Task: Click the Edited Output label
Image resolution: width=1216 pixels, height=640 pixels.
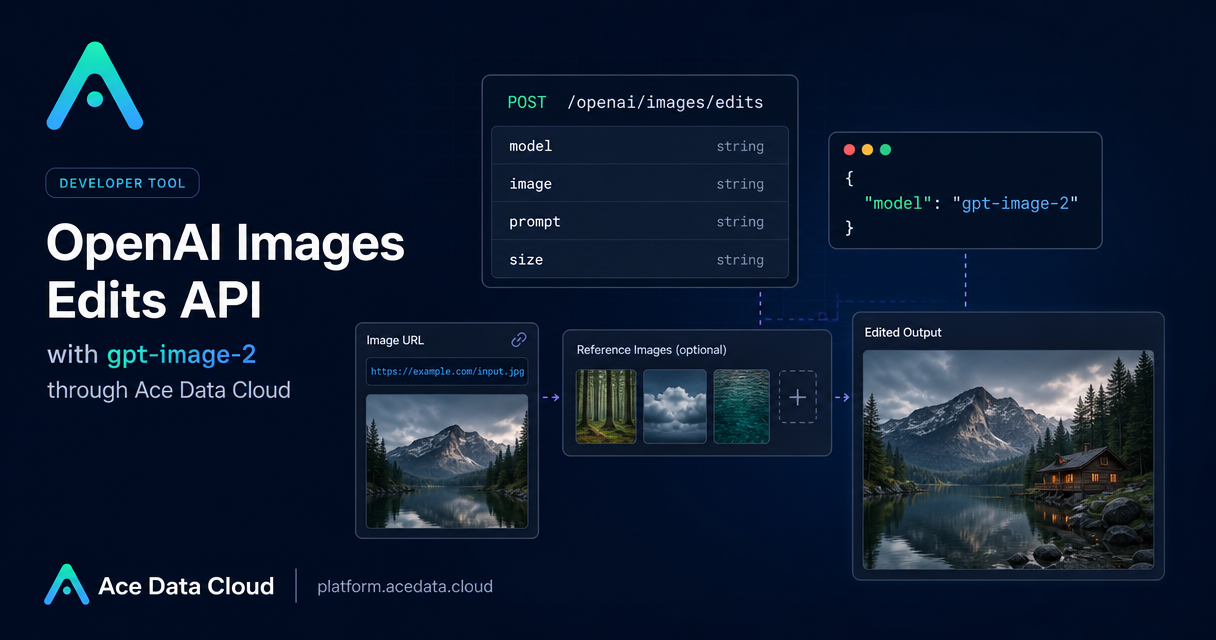Action: [903, 332]
